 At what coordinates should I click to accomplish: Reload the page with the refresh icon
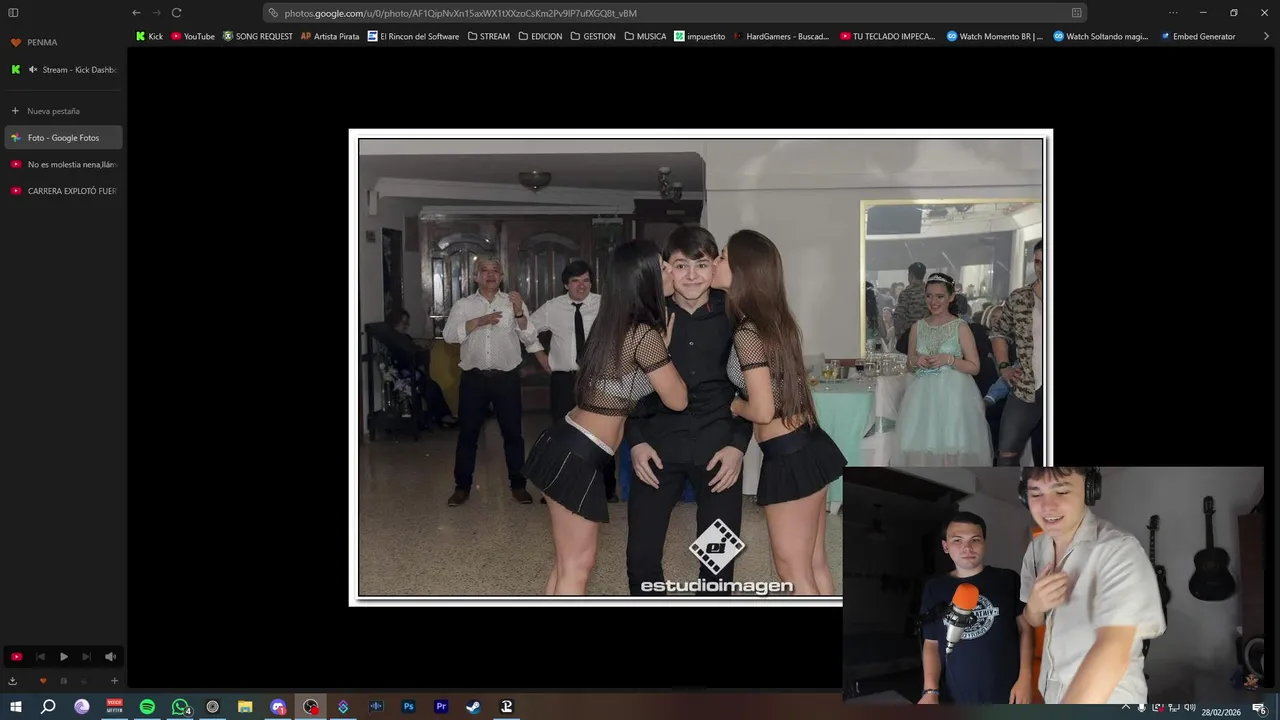(176, 13)
